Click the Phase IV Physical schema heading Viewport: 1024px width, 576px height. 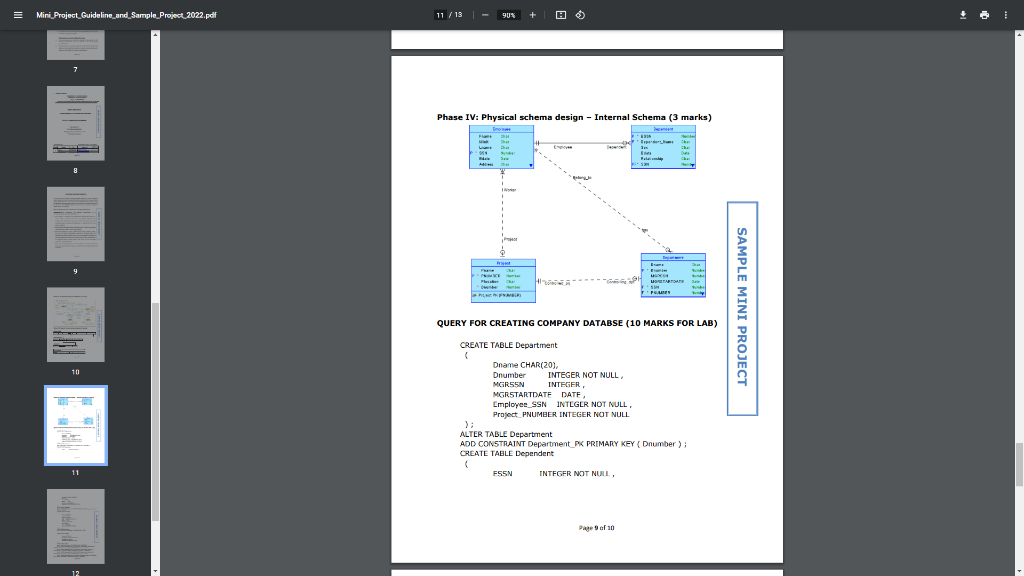574,118
